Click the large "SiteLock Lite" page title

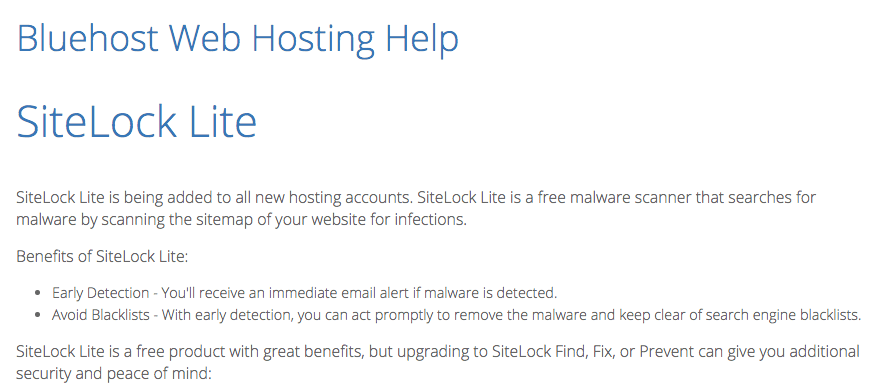[136, 122]
